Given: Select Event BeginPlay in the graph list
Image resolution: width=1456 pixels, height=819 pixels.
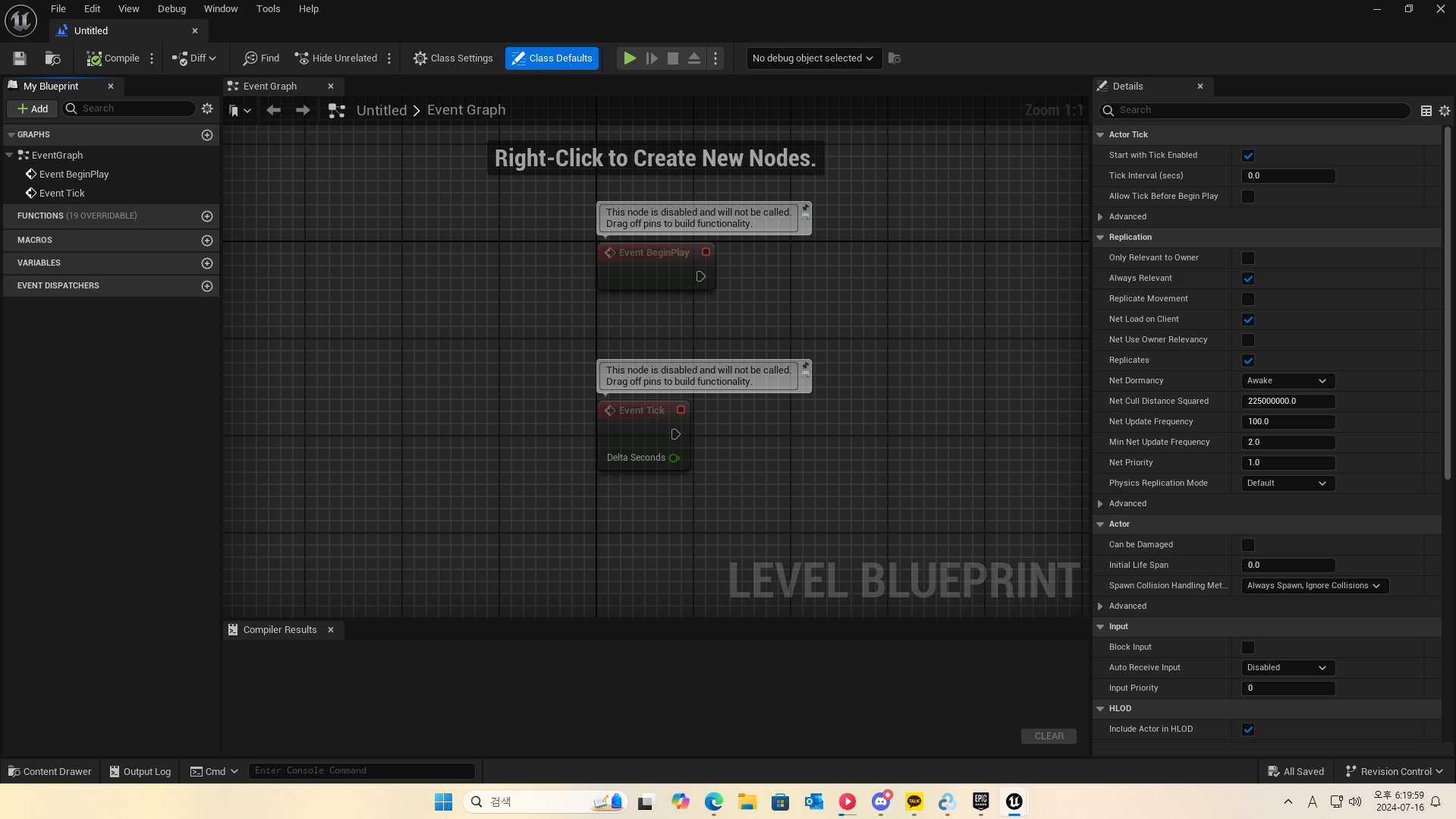Looking at the screenshot, I should click(74, 175).
